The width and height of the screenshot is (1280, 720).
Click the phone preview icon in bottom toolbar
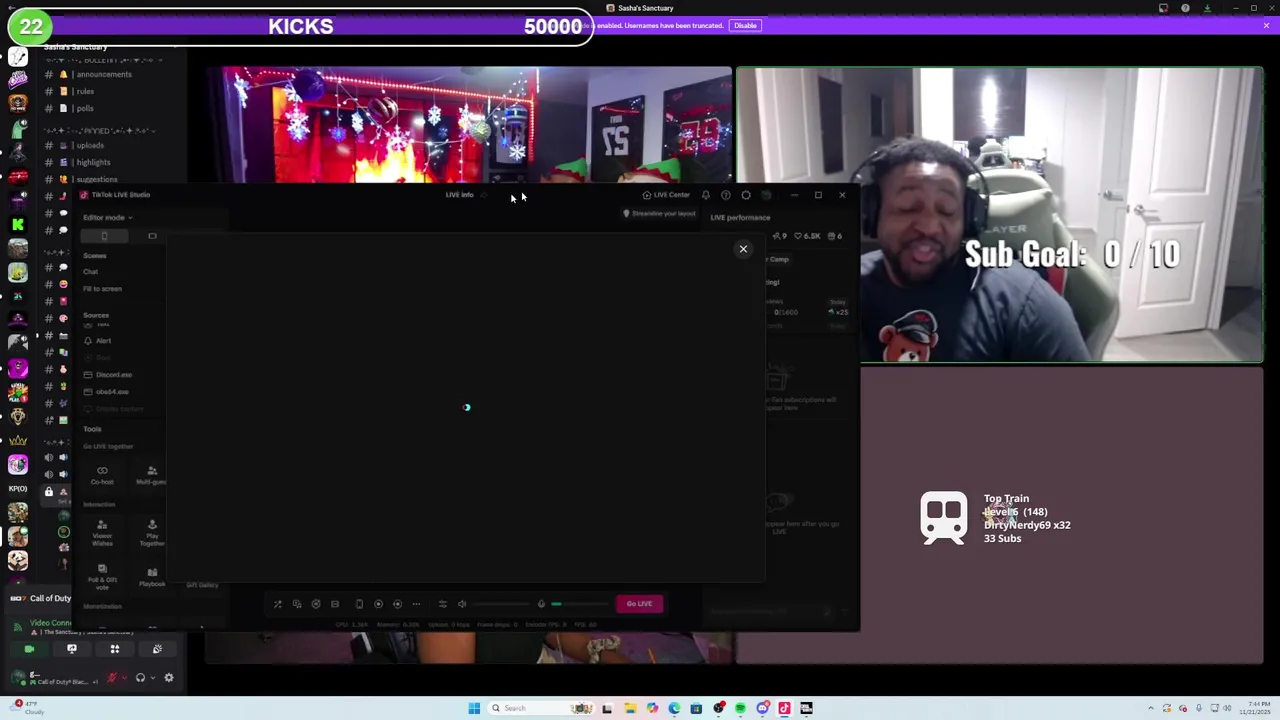coord(360,604)
